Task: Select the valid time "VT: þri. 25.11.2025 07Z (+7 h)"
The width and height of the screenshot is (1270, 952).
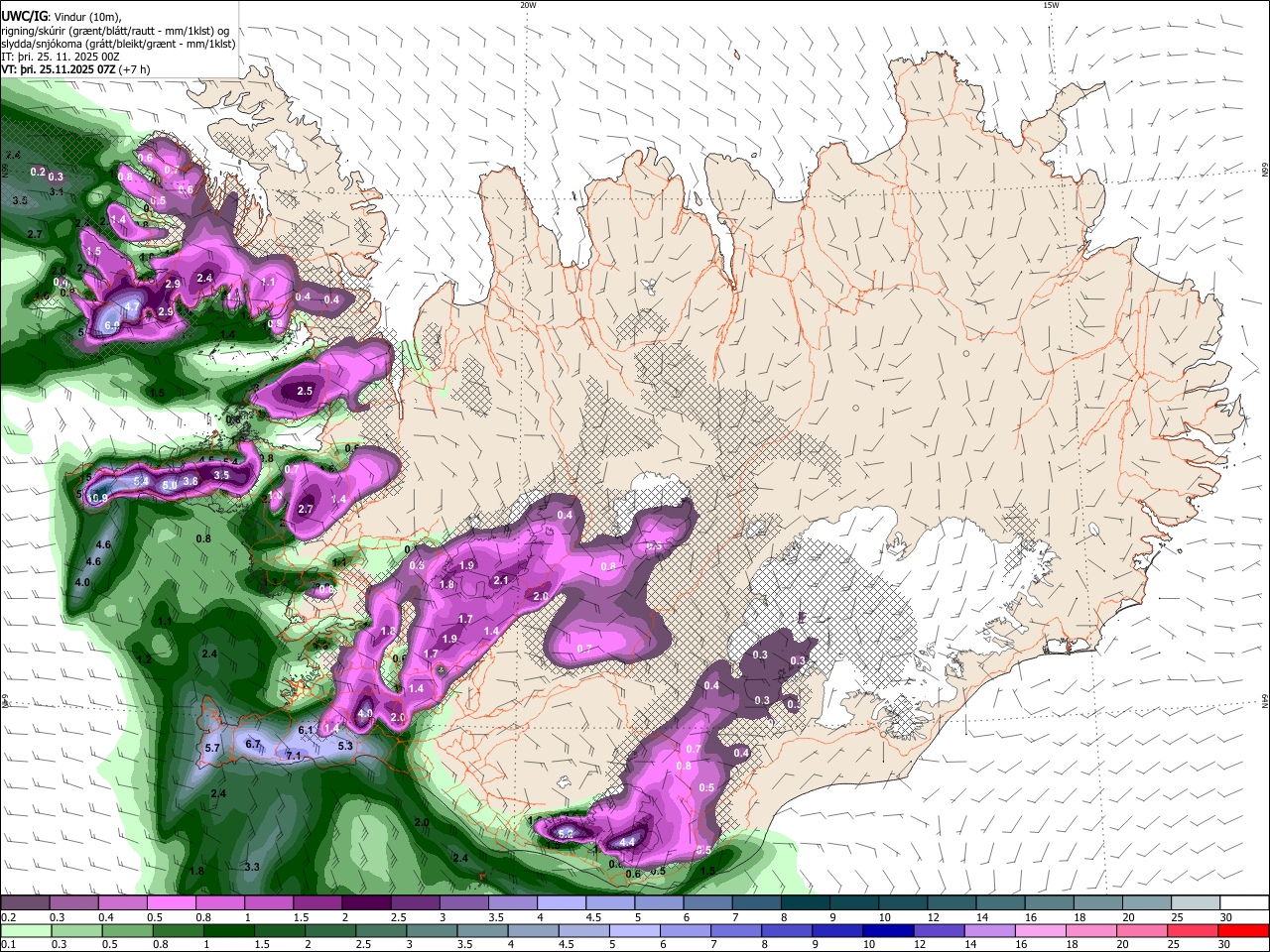Action: 76,69
